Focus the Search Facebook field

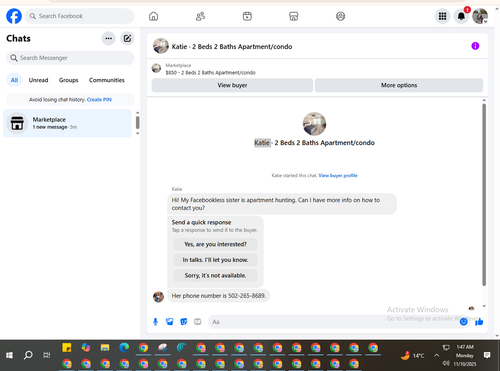point(80,16)
